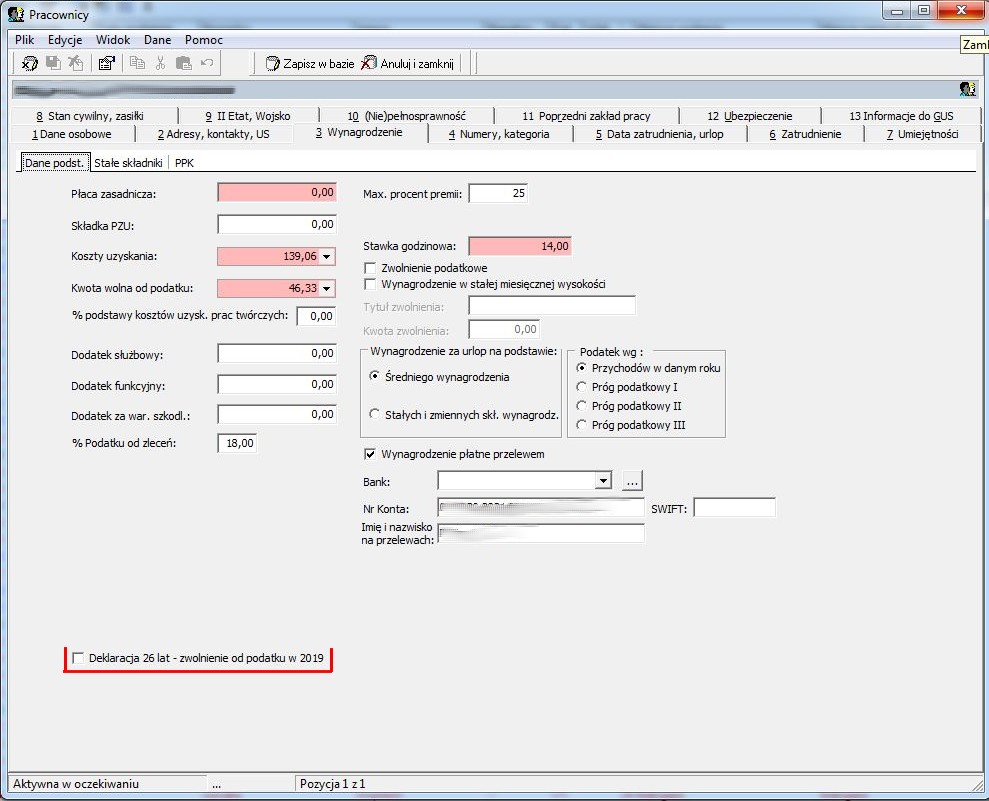This screenshot has height=801, width=989.
Task: Click the Max. procent premii field
Action: [x=498, y=193]
